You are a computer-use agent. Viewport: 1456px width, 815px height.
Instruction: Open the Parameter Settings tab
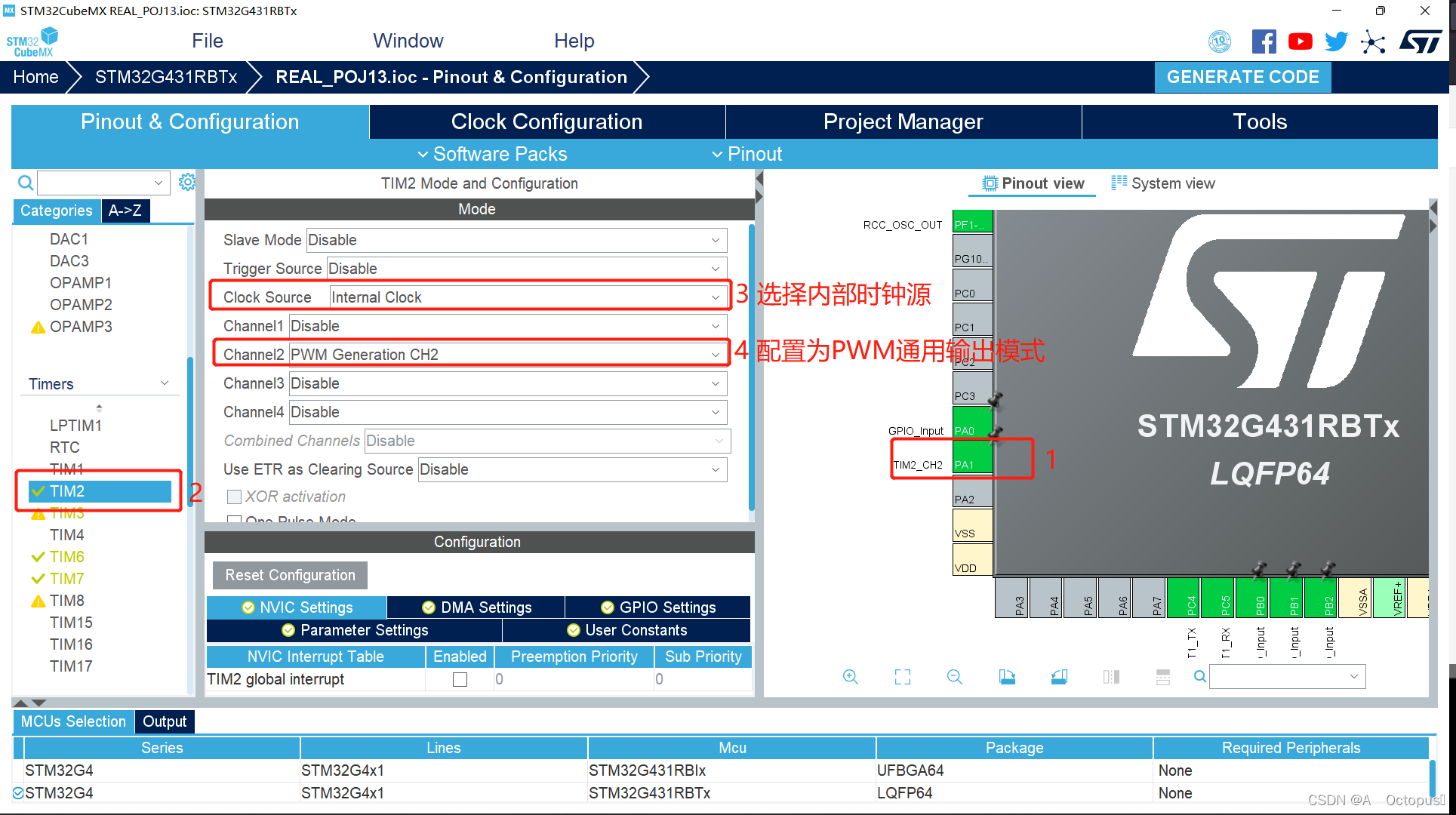tap(355, 630)
